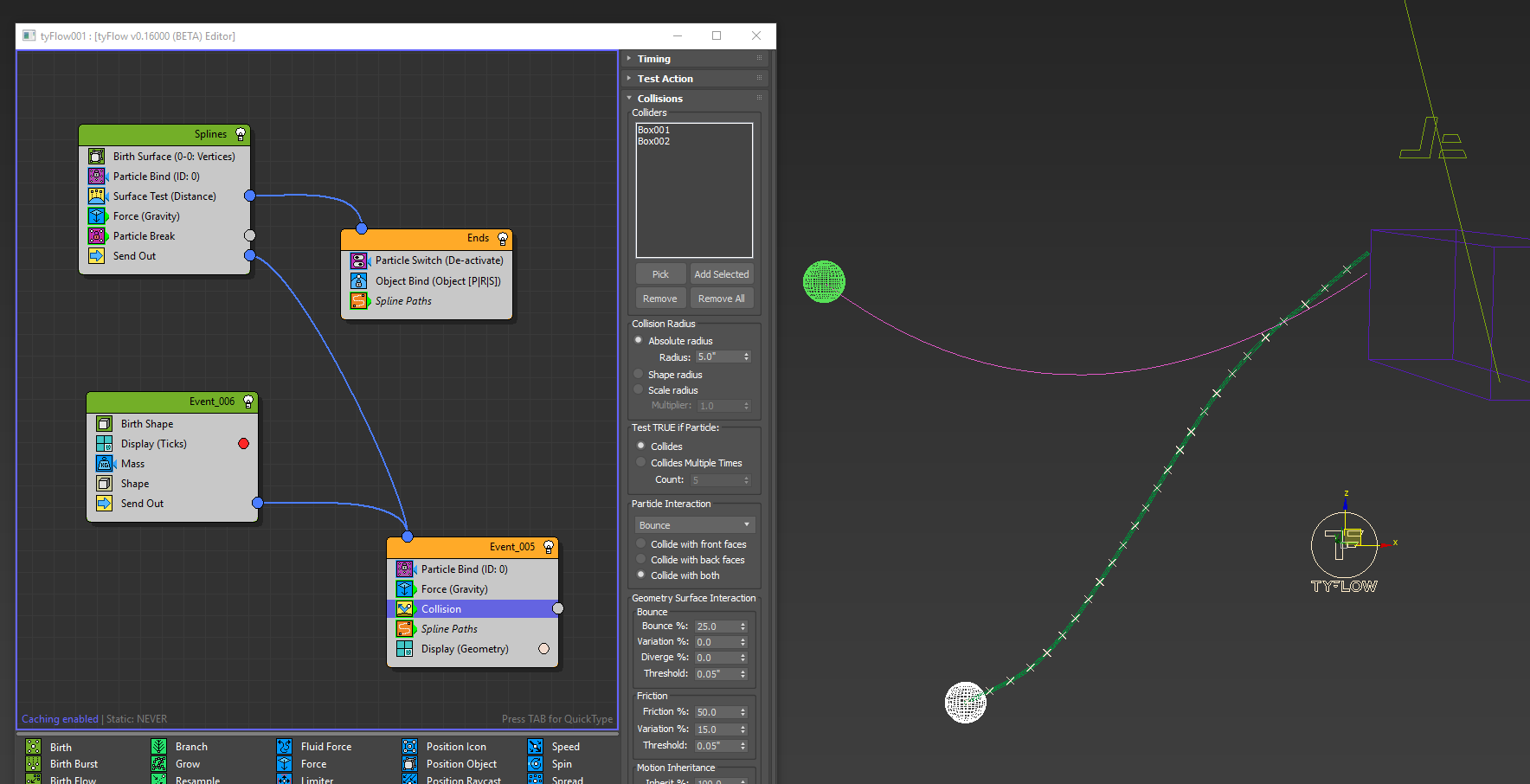Screen dimensions: 1530x784
Task: Expand the Test Action rollout
Action: point(695,79)
